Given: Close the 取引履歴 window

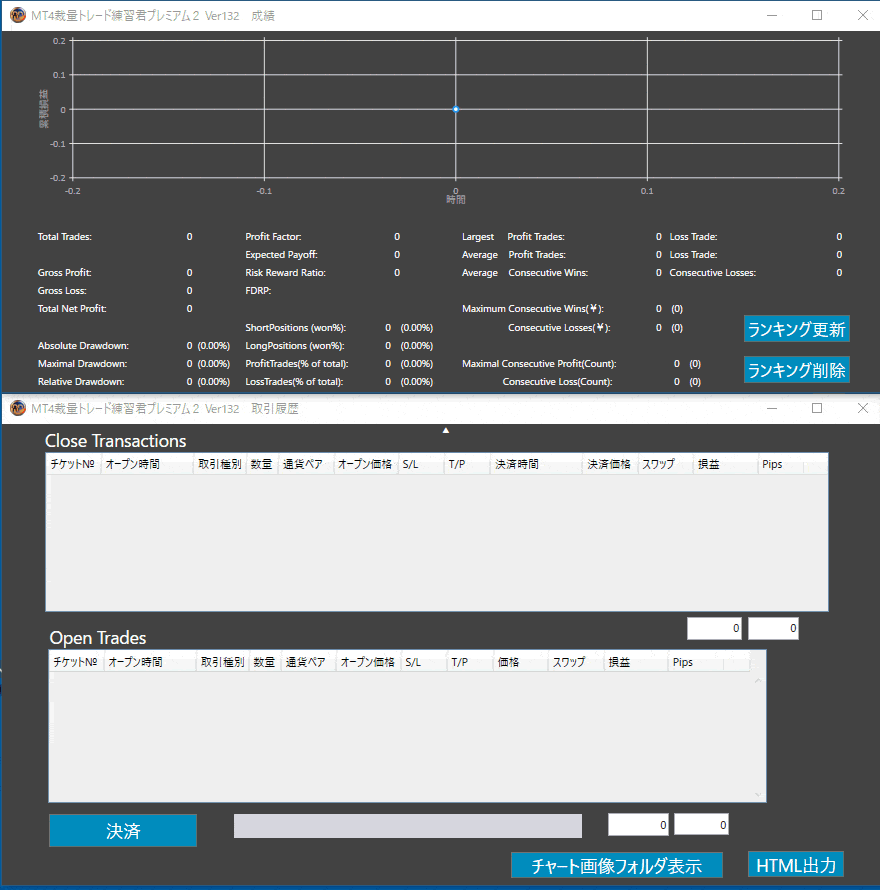Looking at the screenshot, I should pos(863,408).
